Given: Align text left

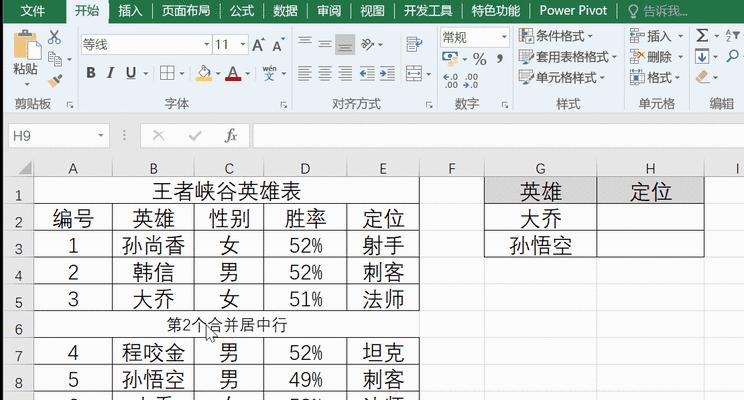Looking at the screenshot, I should (x=305, y=74).
